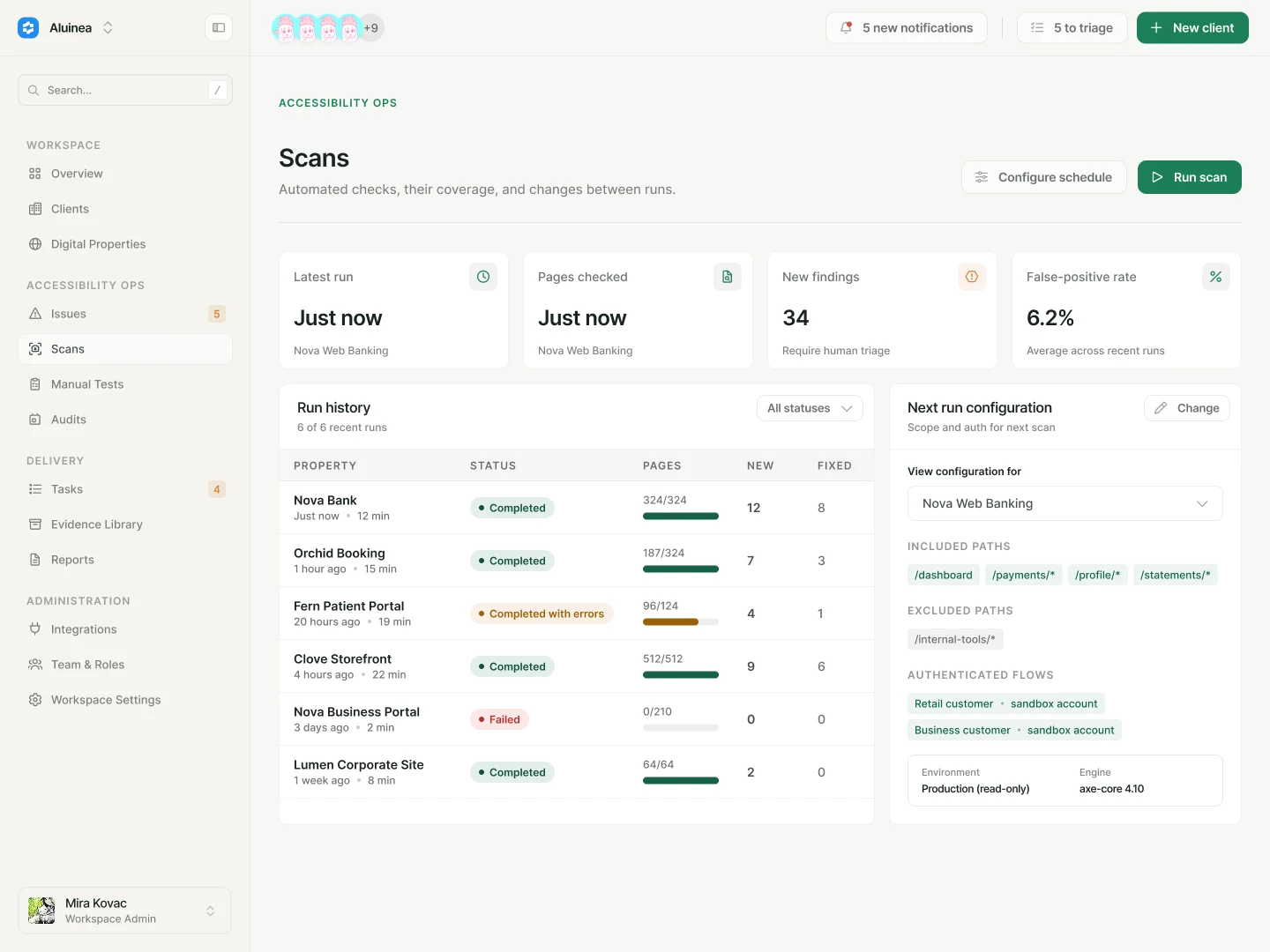This screenshot has width=1270, height=952.
Task: Open the Scans page in sidebar
Action: click(x=125, y=349)
